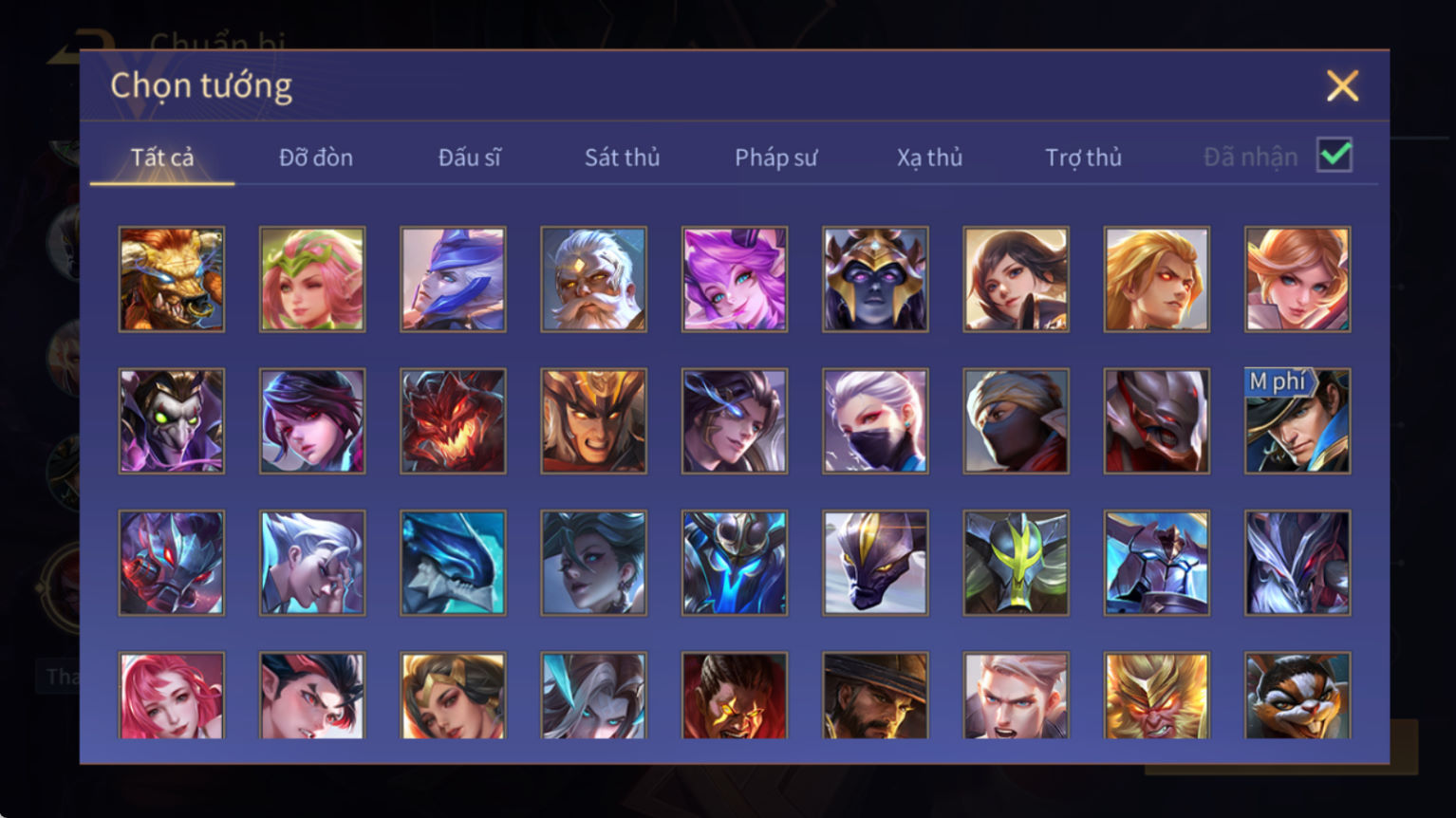1456x818 pixels.
Task: Select the raccoon-like furry hero portrait
Action: [x=1297, y=696]
